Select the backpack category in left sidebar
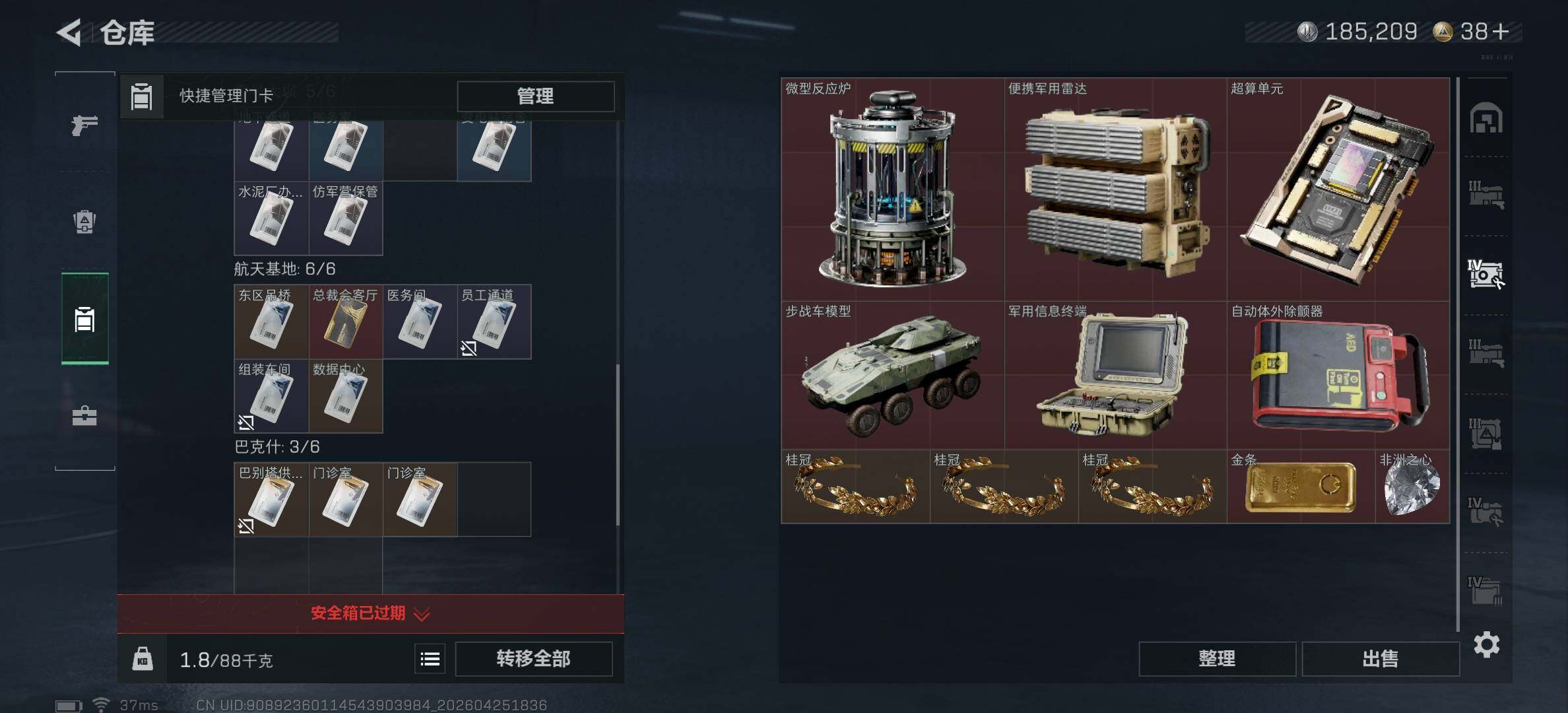Viewport: 1568px width, 713px height. coord(84,221)
